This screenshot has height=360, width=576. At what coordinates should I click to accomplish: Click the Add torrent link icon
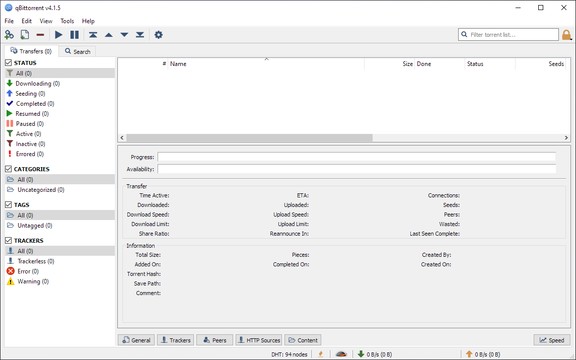[9, 35]
